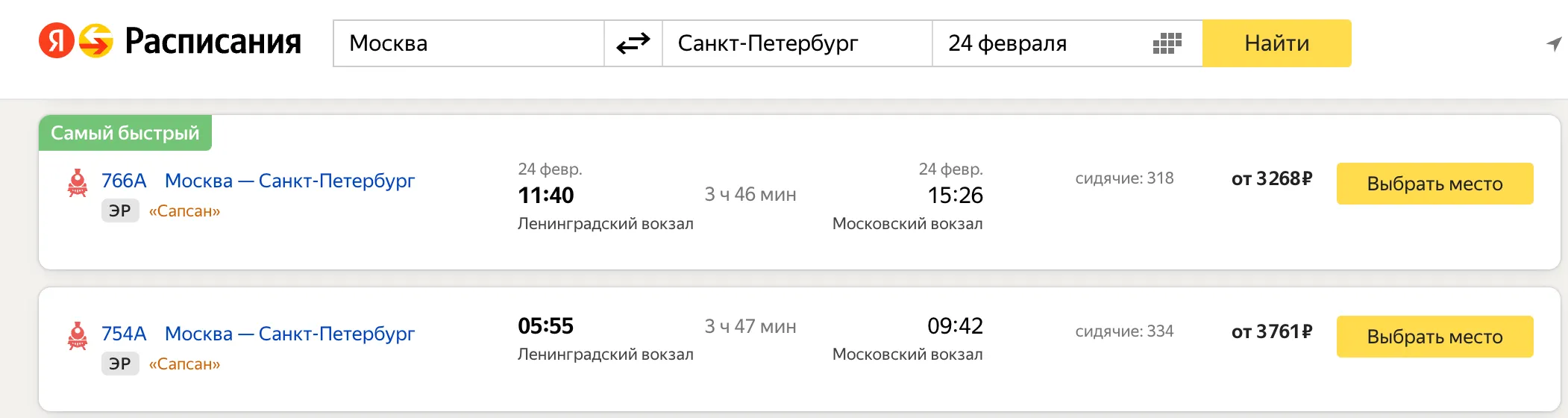Viewport: 1568px width, 418px height.
Task: Click the Расписания site title
Action: [213, 42]
